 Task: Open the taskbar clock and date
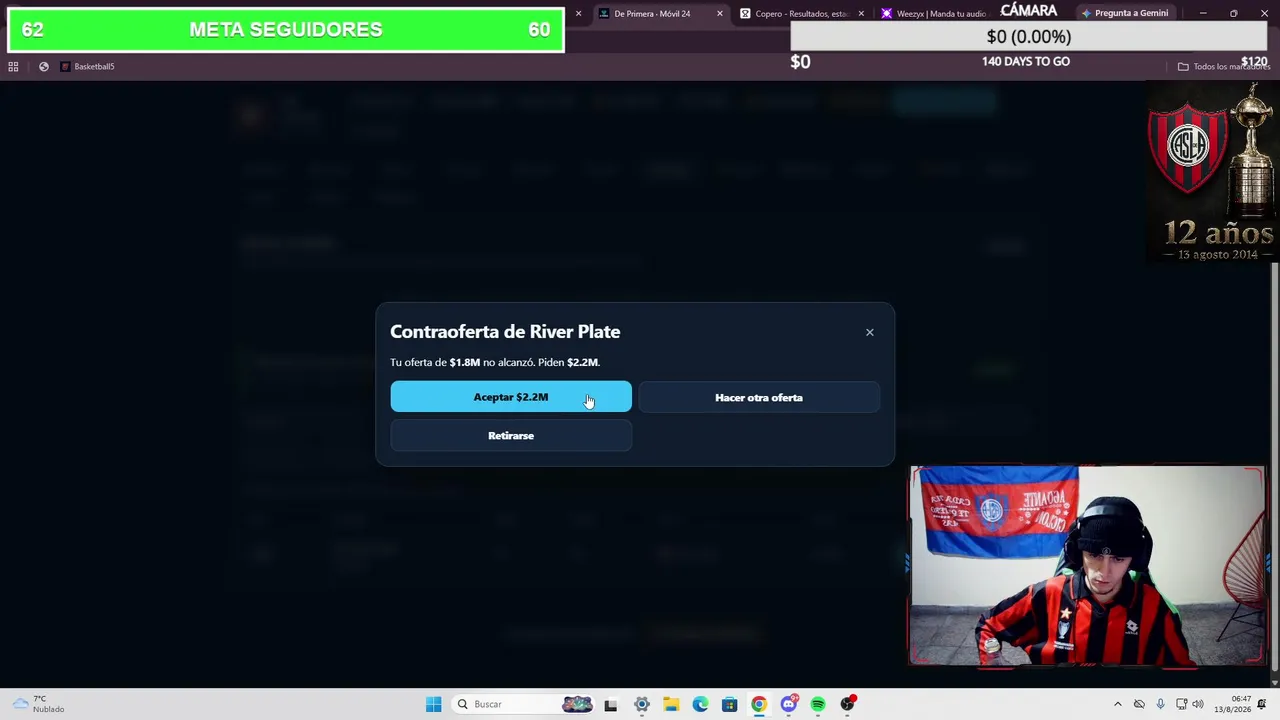tap(1232, 704)
